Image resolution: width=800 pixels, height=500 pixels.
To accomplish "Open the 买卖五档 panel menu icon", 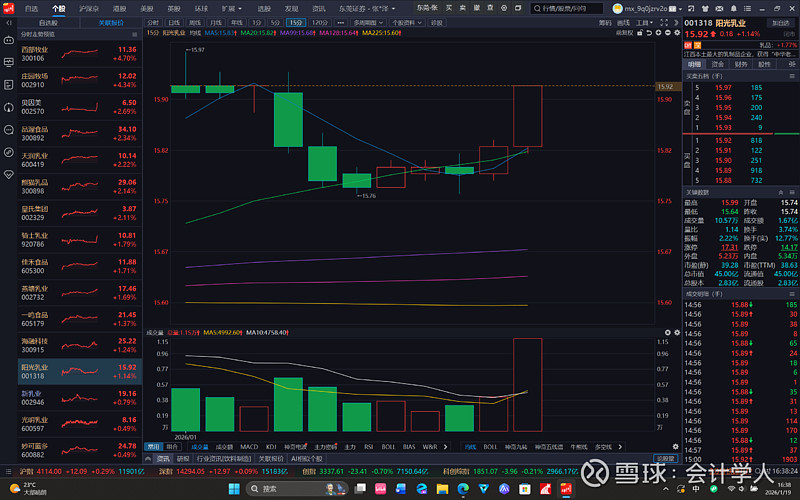I will [x=790, y=76].
